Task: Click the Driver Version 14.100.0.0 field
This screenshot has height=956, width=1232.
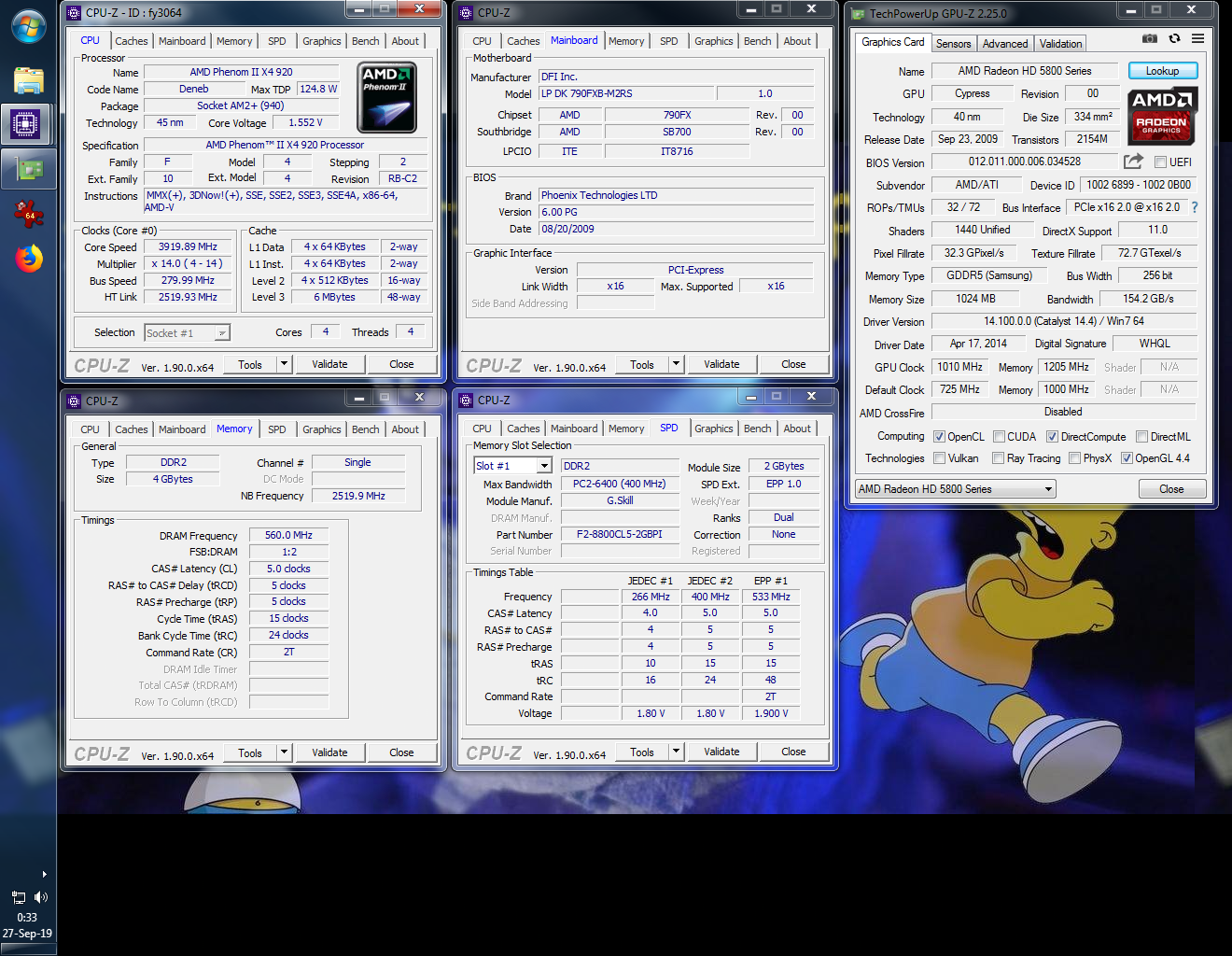Action: point(1063,321)
